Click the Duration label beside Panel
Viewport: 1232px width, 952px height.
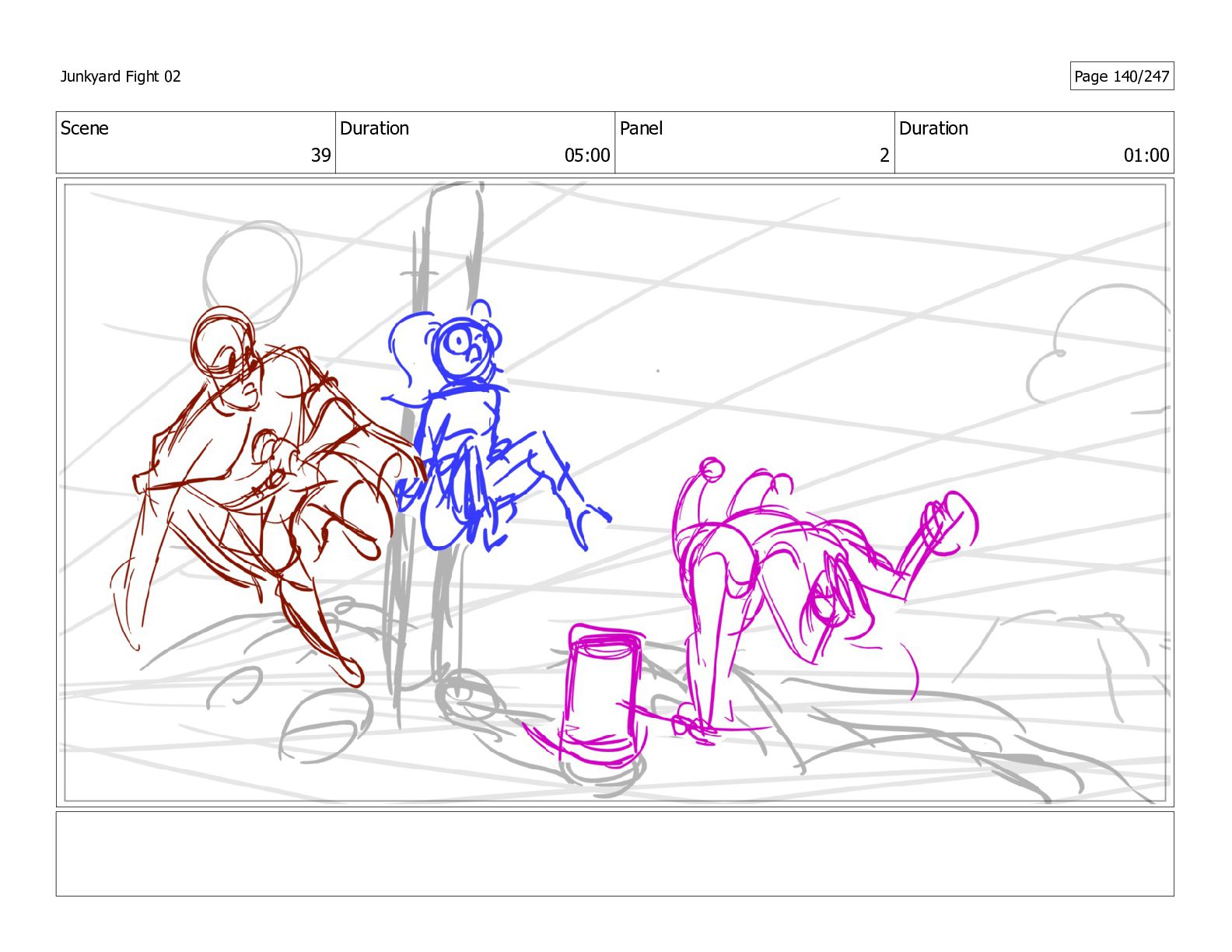click(x=933, y=128)
